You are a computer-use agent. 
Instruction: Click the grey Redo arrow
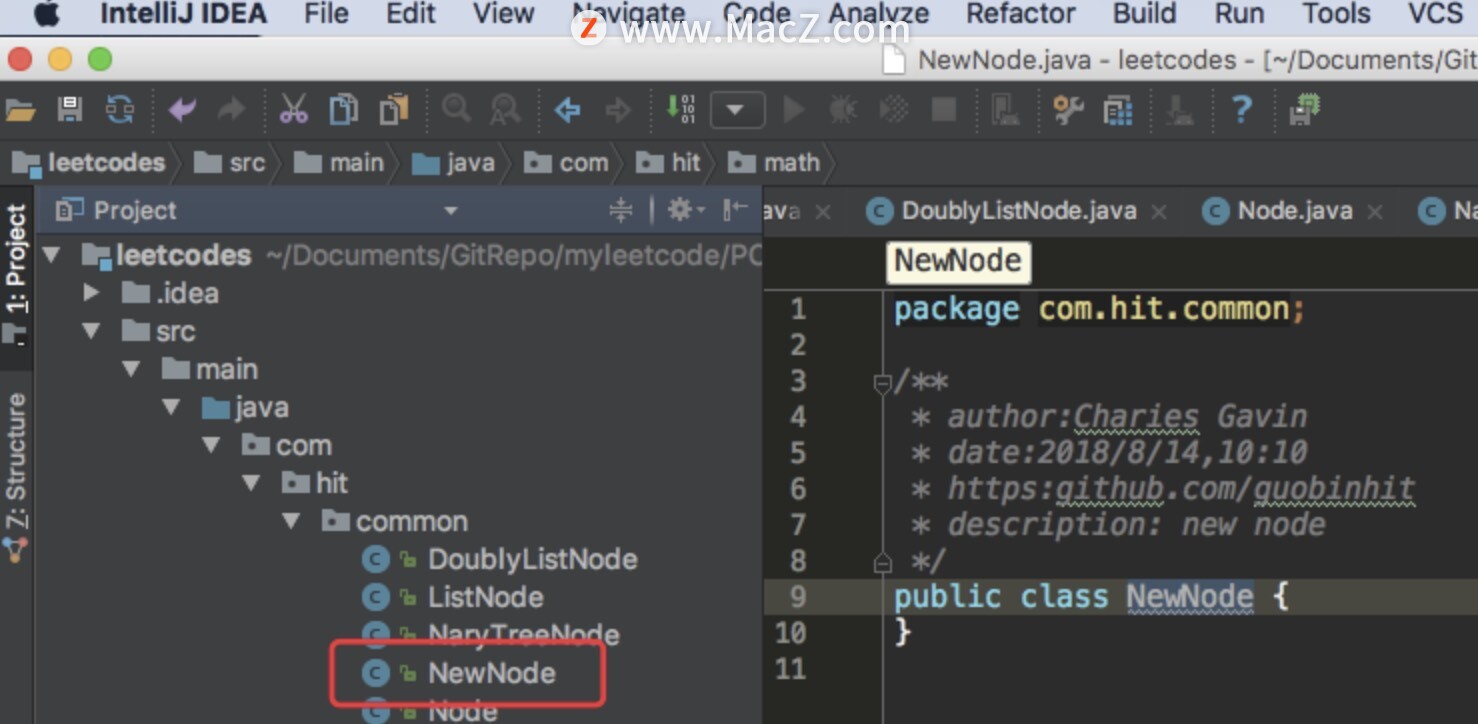point(231,109)
